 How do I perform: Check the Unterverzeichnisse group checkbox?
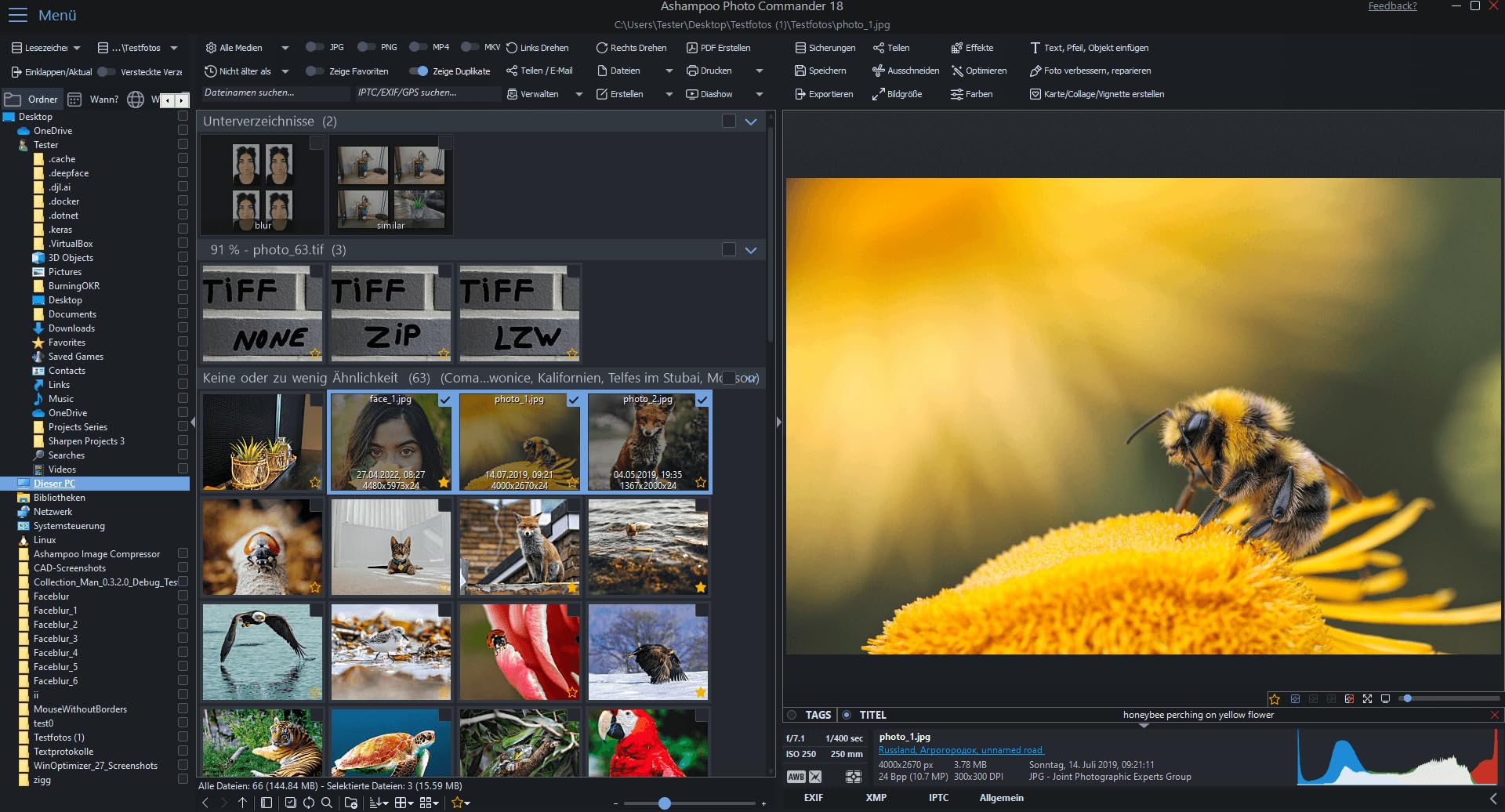(729, 121)
